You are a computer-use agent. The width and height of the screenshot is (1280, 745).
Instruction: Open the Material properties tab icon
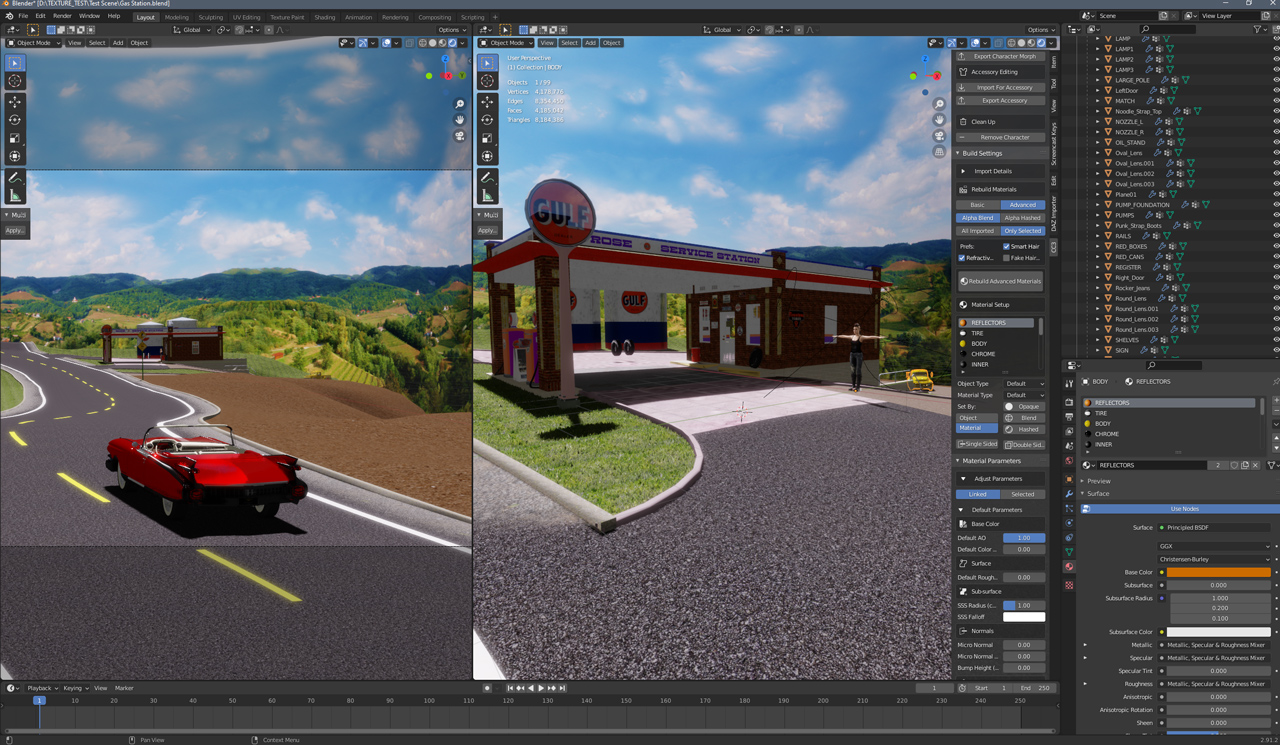click(x=1069, y=566)
